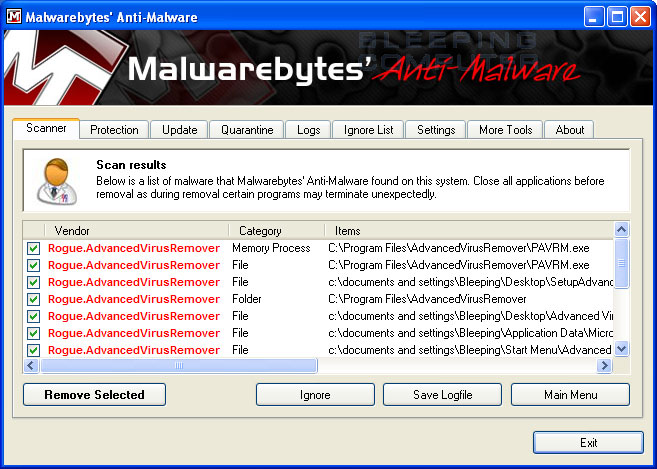Toggle checkbox for second PAVRM.exe File row
The image size is (657, 469).
point(34,265)
